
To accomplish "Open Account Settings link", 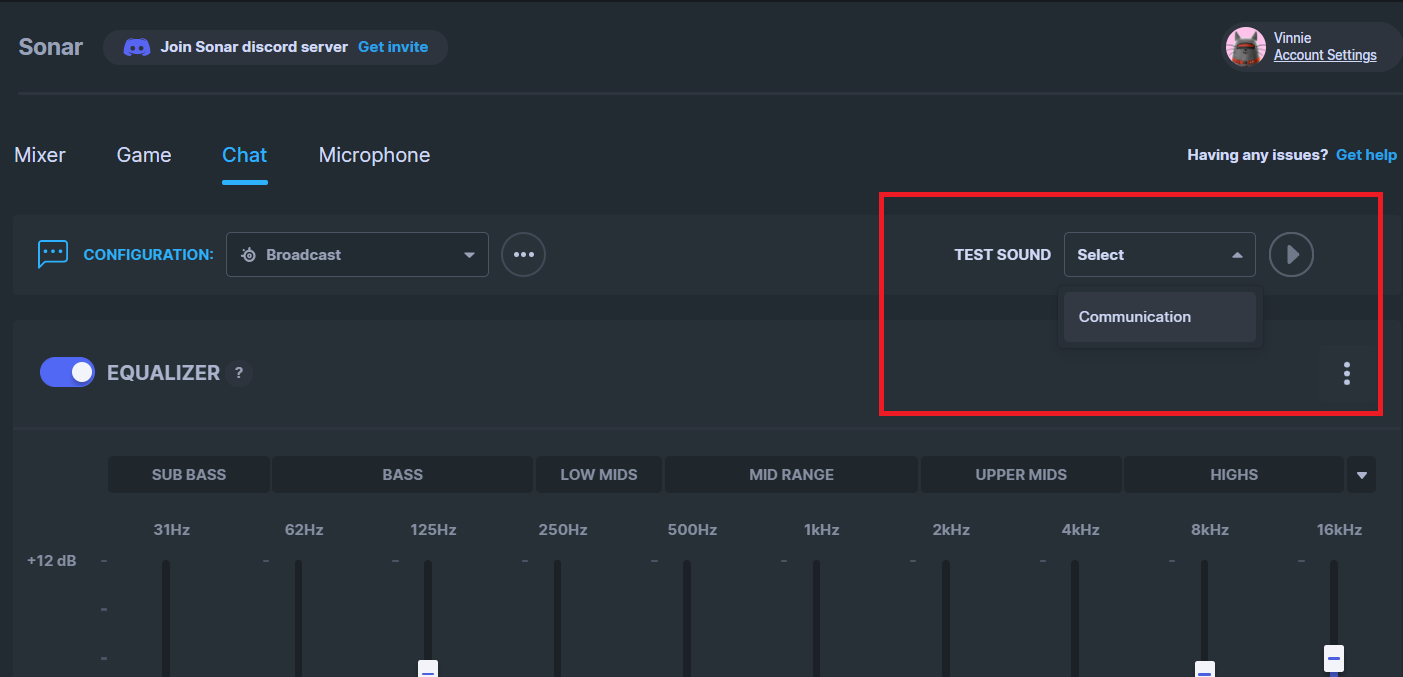I will tap(1325, 55).
